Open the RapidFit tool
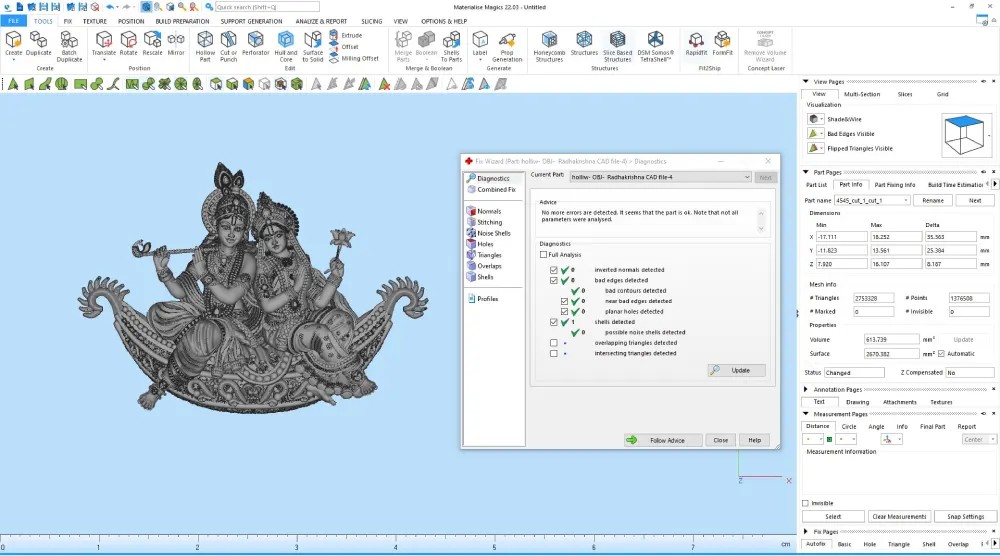 pos(696,45)
